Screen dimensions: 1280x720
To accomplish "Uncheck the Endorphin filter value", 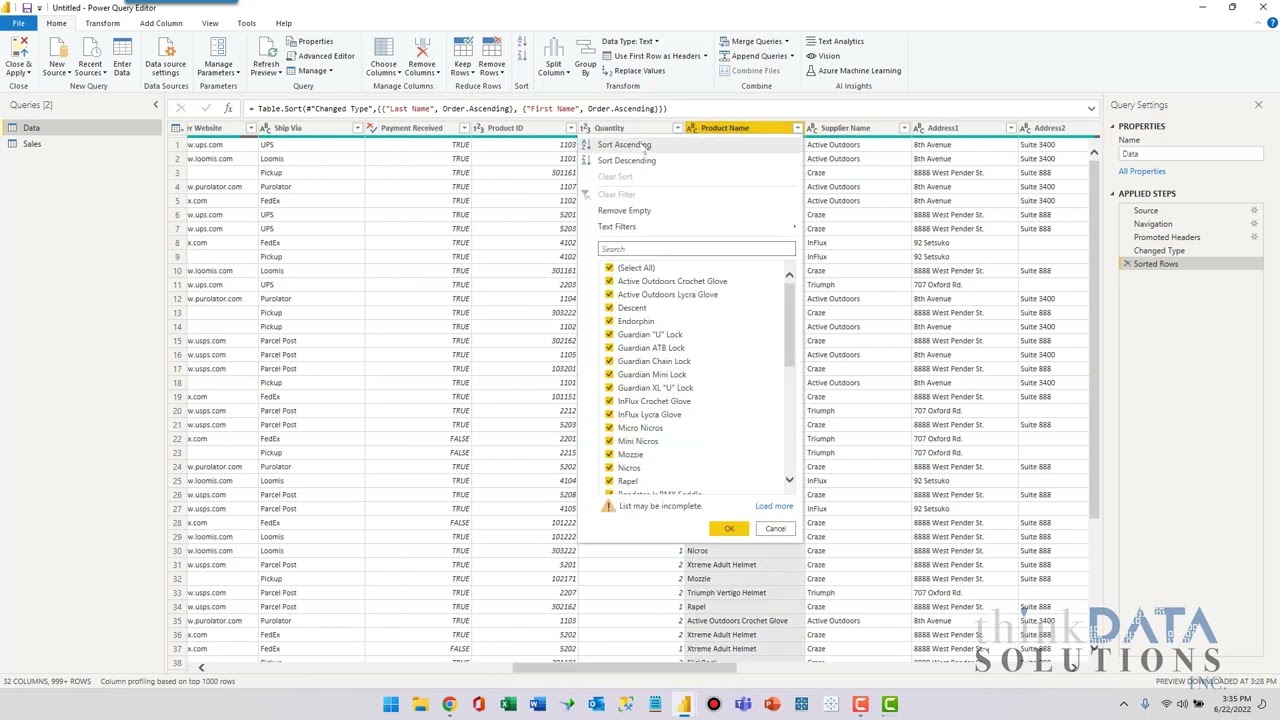I will pyautogui.click(x=609, y=321).
